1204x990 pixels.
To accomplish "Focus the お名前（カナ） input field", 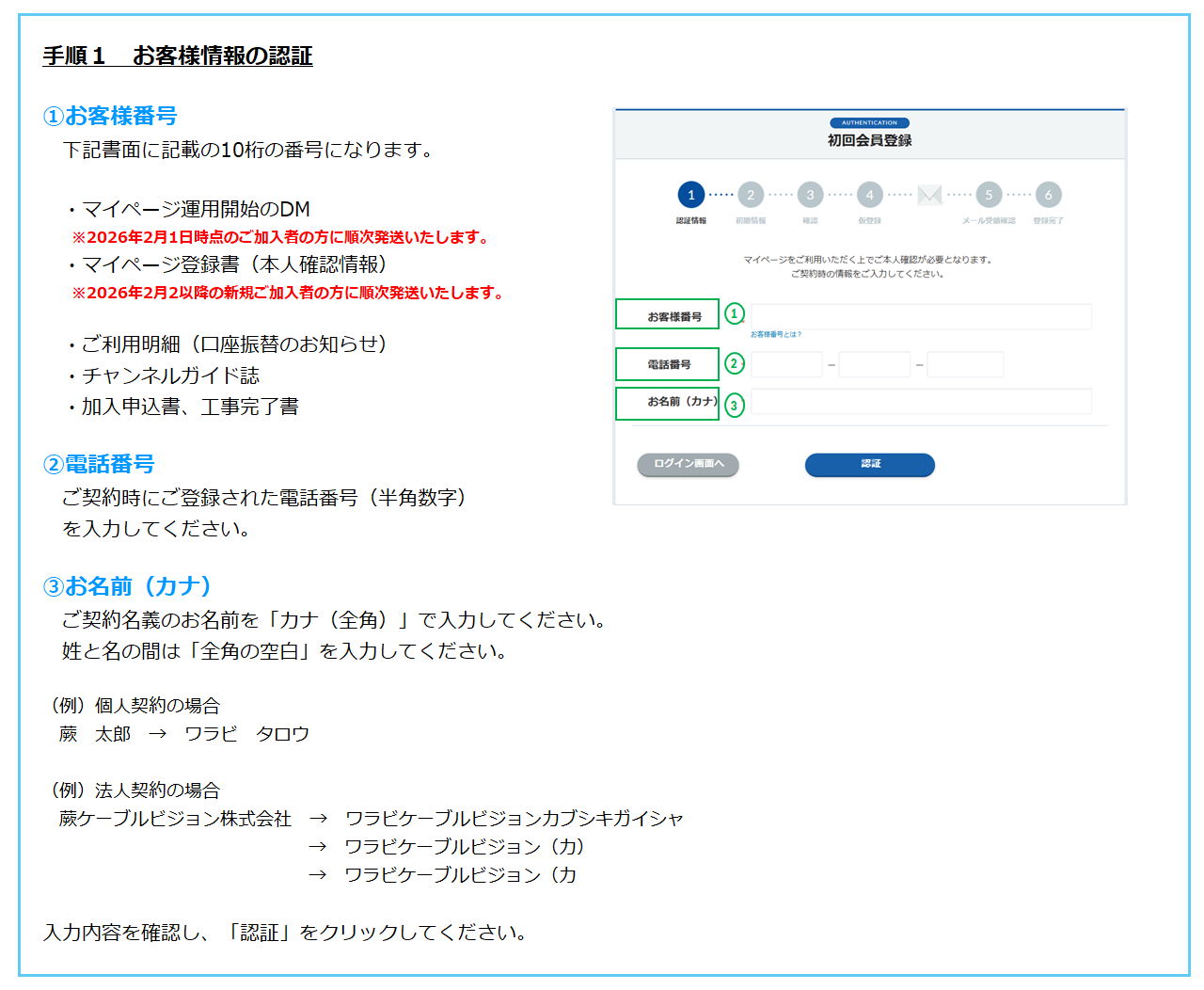I will pos(921,402).
